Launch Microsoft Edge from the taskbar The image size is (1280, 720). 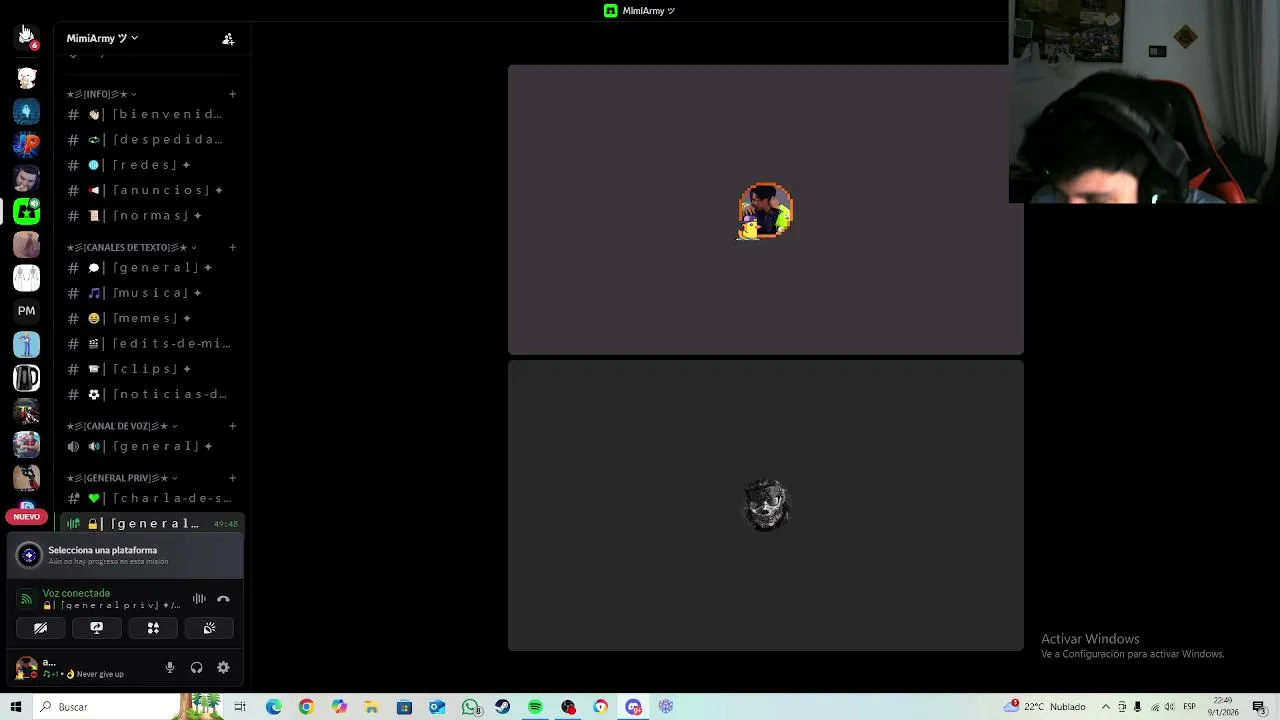point(274,707)
